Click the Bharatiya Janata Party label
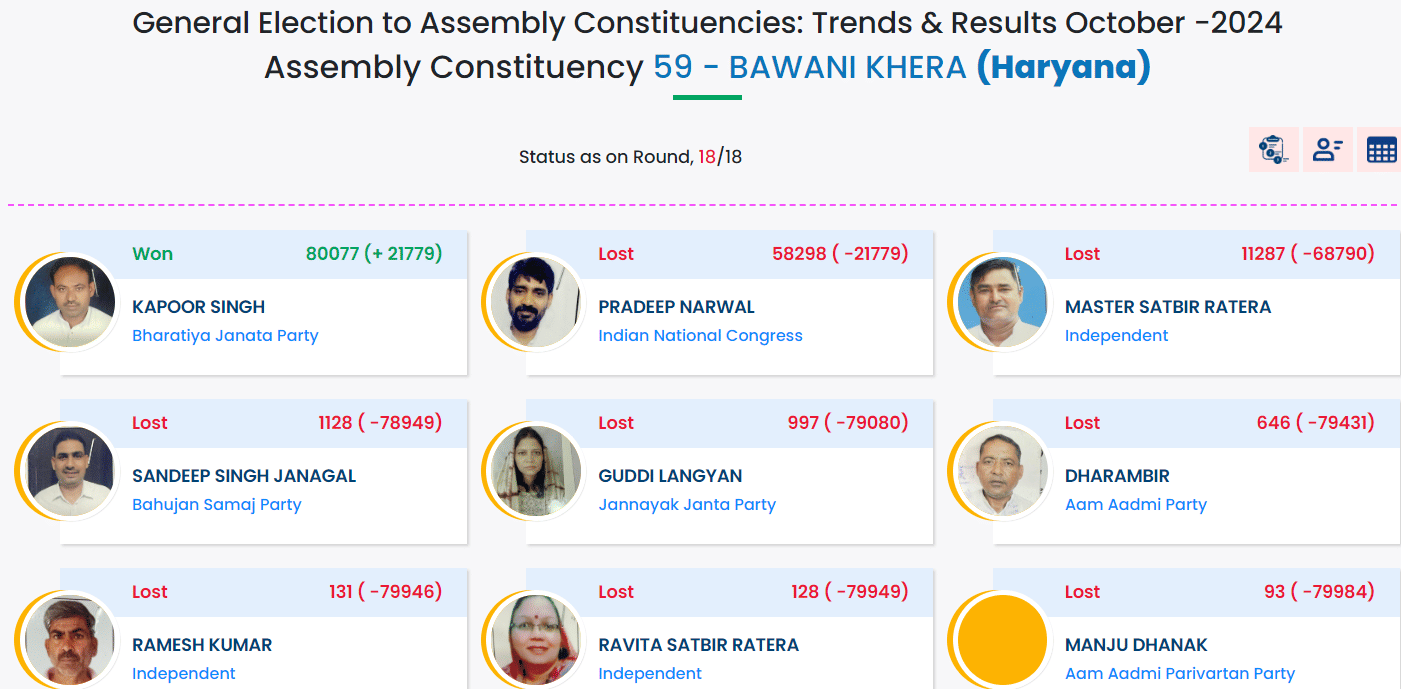The height and width of the screenshot is (689, 1401). coord(225,336)
